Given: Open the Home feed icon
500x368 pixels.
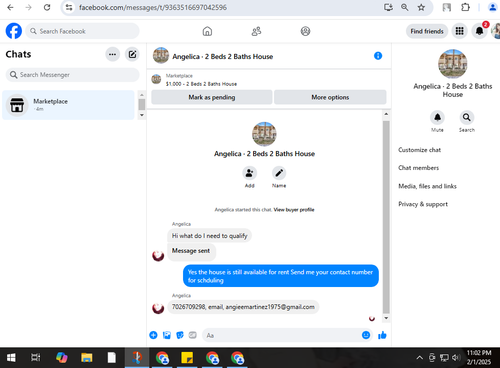Looking at the screenshot, I should pos(207,31).
